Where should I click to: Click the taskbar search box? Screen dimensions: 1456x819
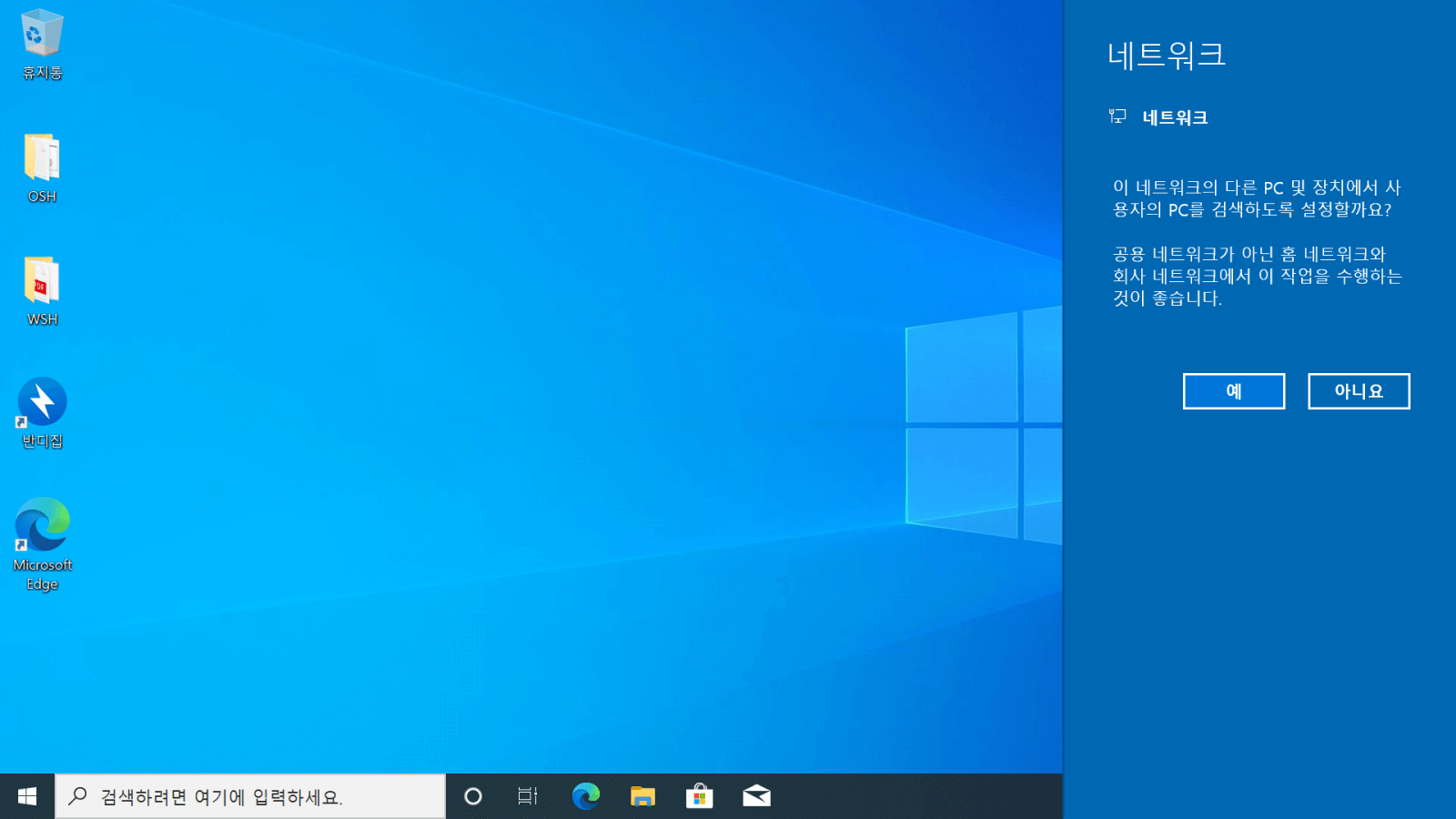[250, 796]
